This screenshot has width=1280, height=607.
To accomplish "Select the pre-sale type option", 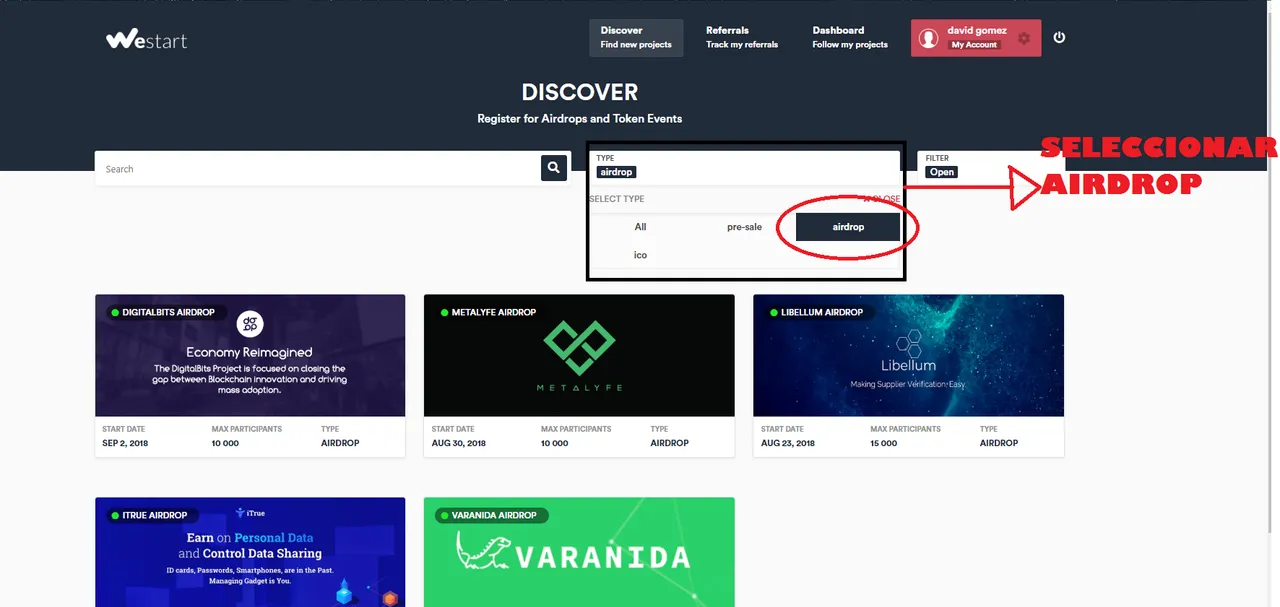I will [x=744, y=227].
